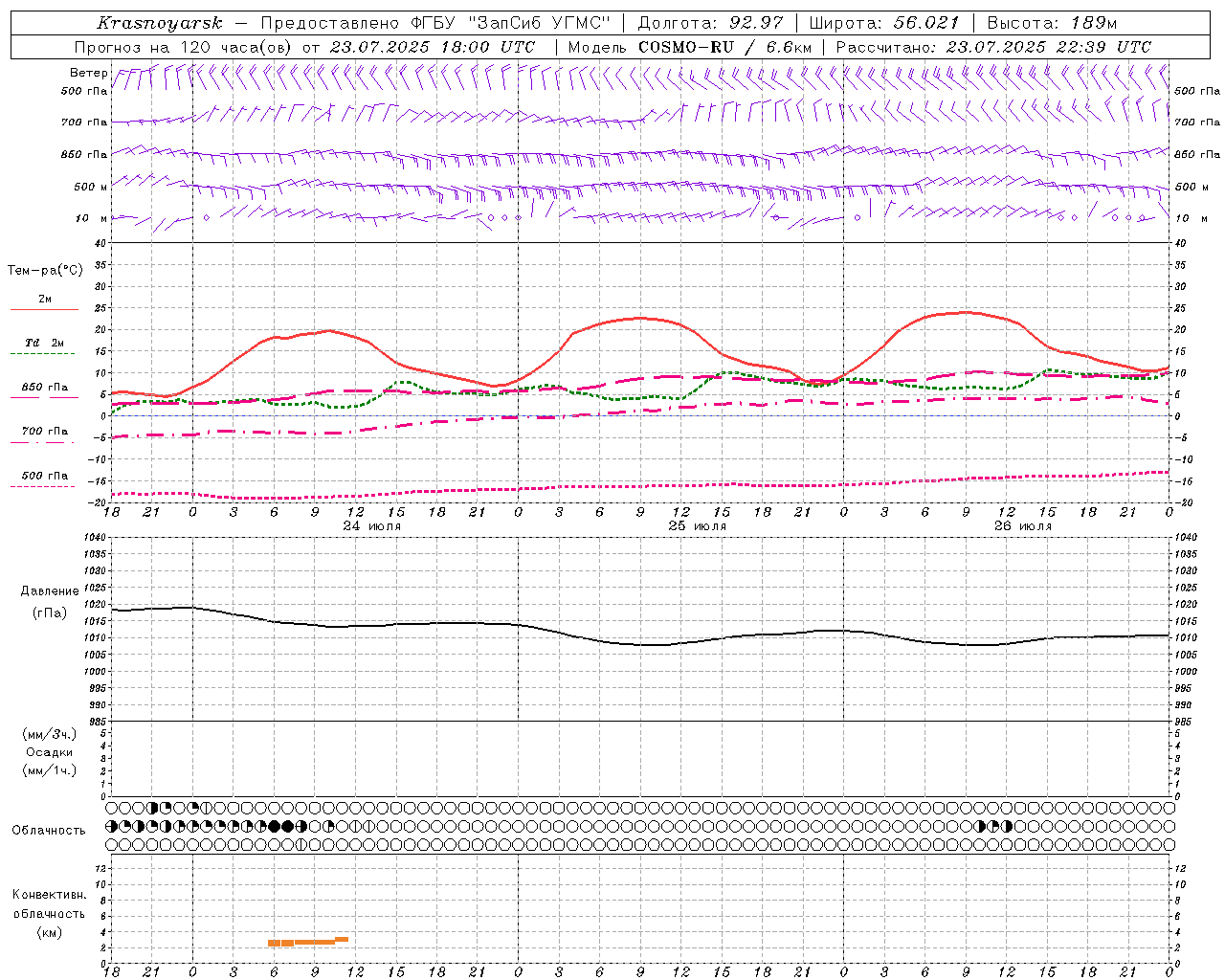The width and height of the screenshot is (1225, 980).
Task: Select the "(мм/1ч.)" precipitation unit label
Action: click(50, 770)
